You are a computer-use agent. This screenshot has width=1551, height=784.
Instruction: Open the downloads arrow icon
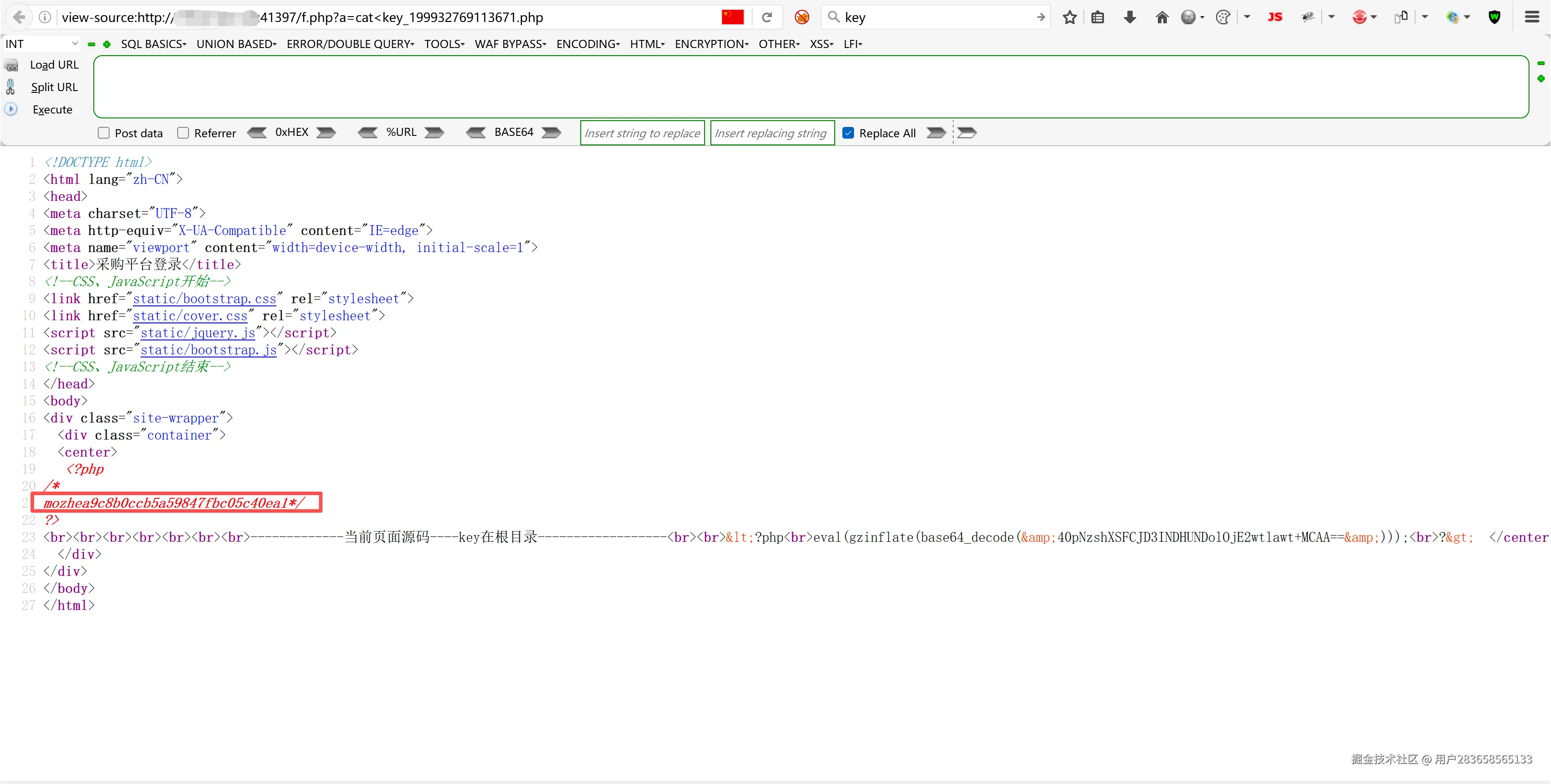click(1130, 17)
